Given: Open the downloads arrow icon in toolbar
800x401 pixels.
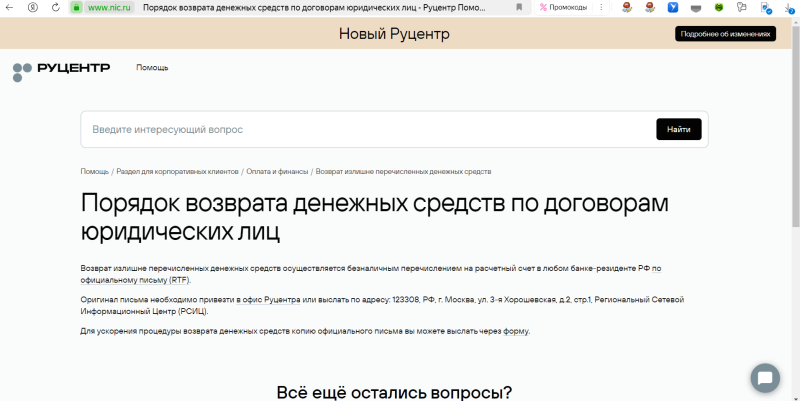Looking at the screenshot, I should pyautogui.click(x=788, y=7).
